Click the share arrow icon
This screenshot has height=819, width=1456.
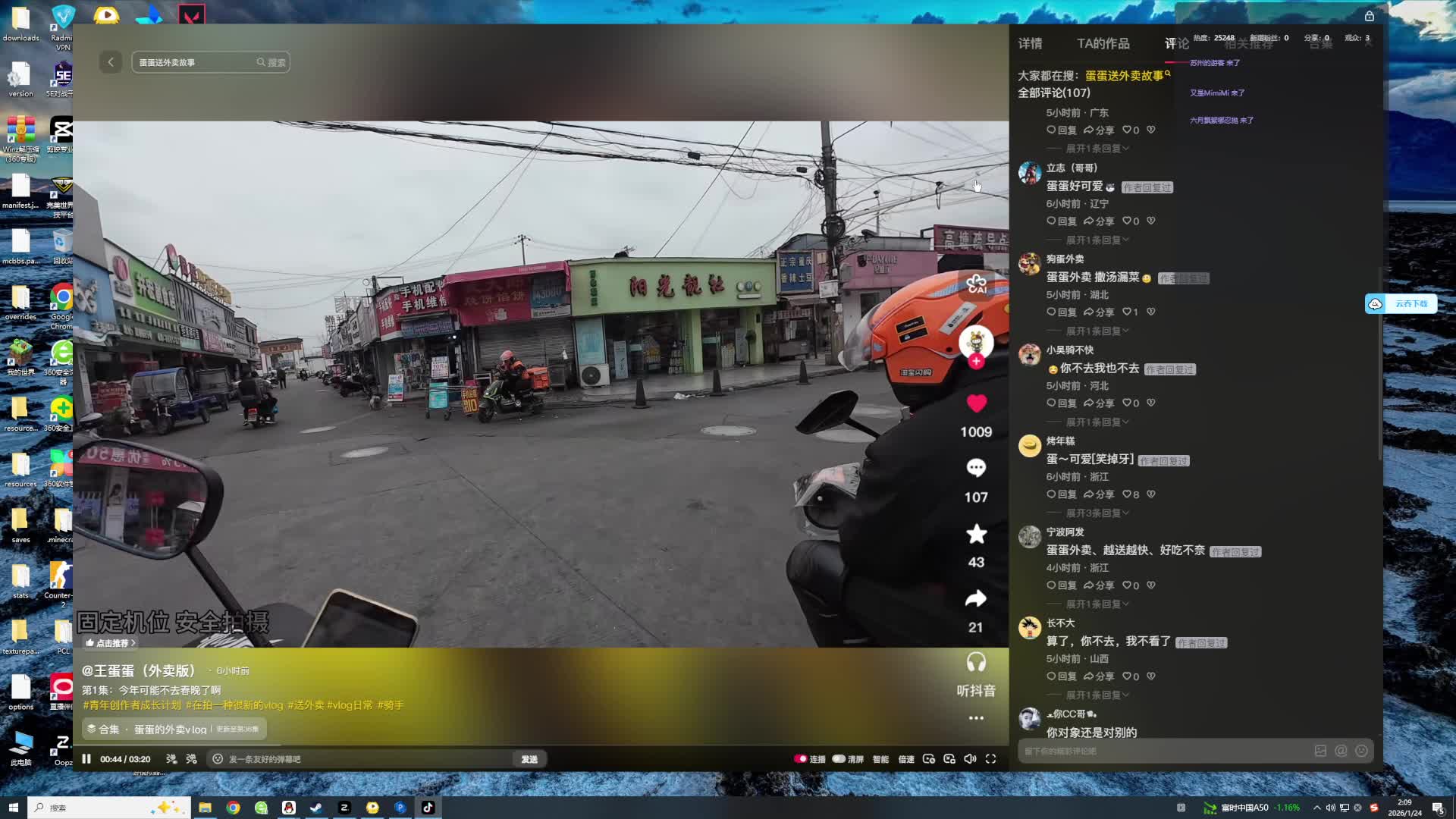tap(976, 599)
